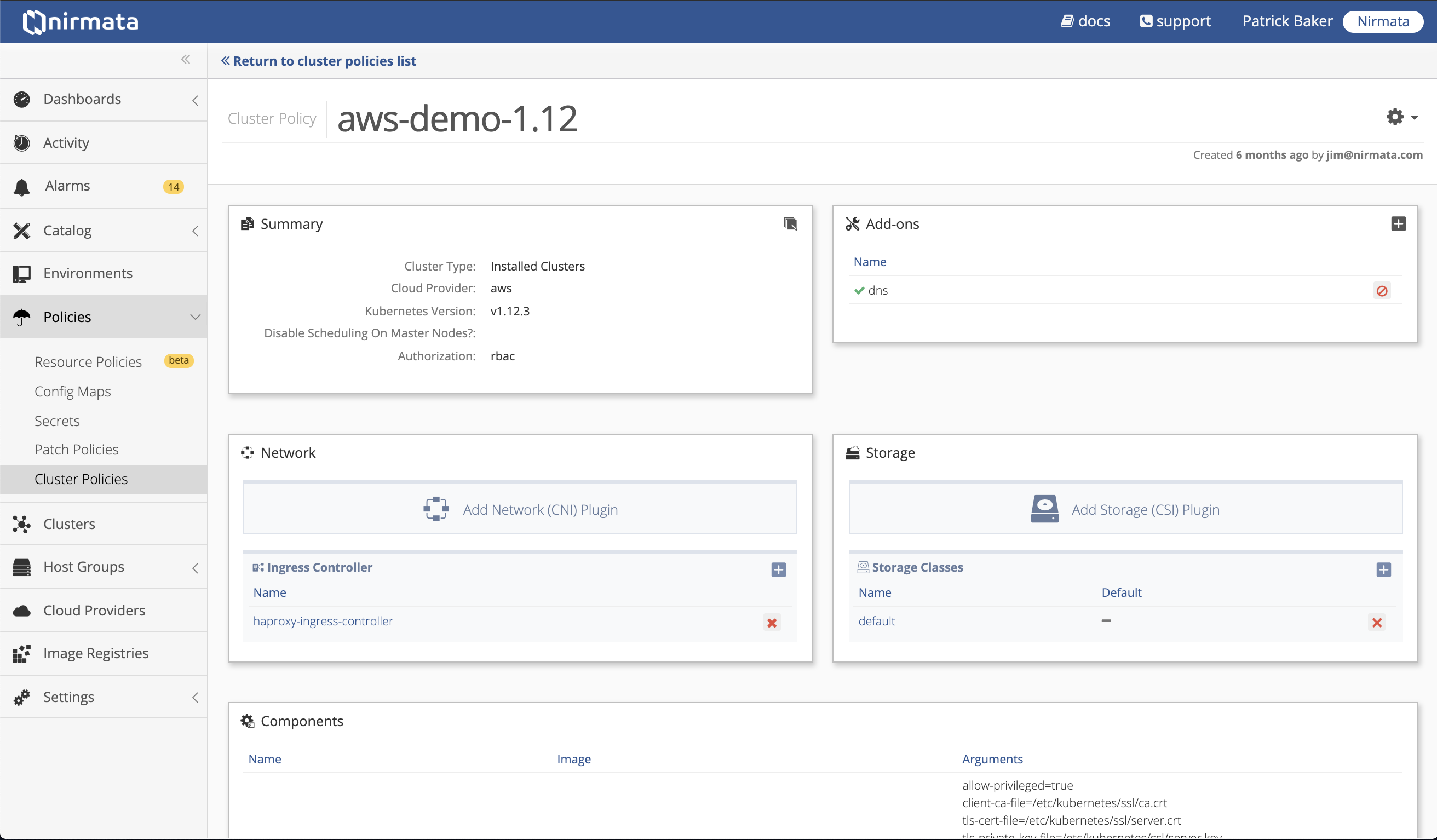Expand the Host Groups chevron
Viewport: 1437px width, 840px height.
(x=195, y=568)
